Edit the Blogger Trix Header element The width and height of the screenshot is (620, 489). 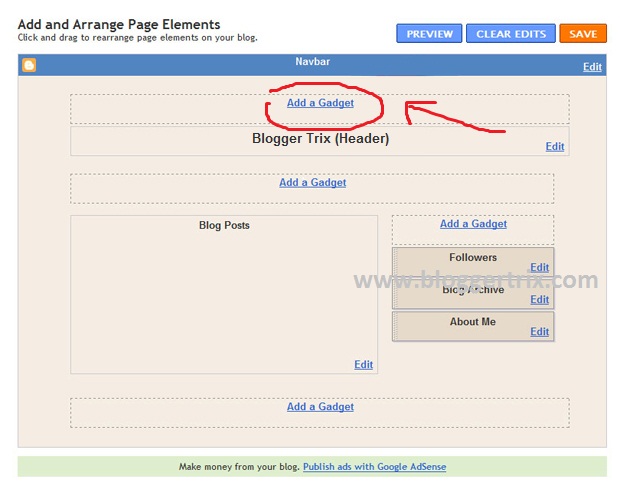click(x=555, y=147)
